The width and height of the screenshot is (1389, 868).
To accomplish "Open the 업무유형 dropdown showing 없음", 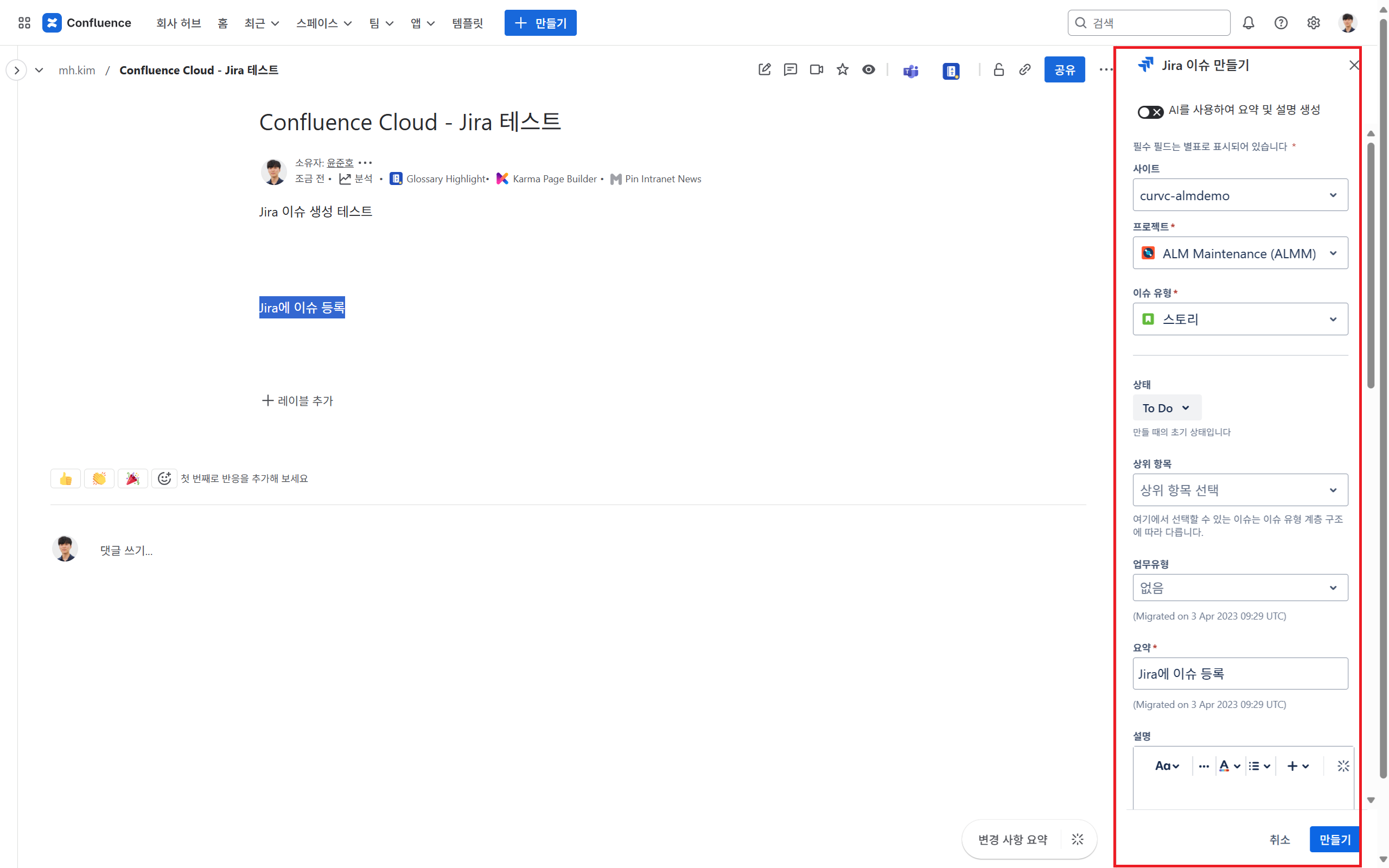I will point(1240,588).
